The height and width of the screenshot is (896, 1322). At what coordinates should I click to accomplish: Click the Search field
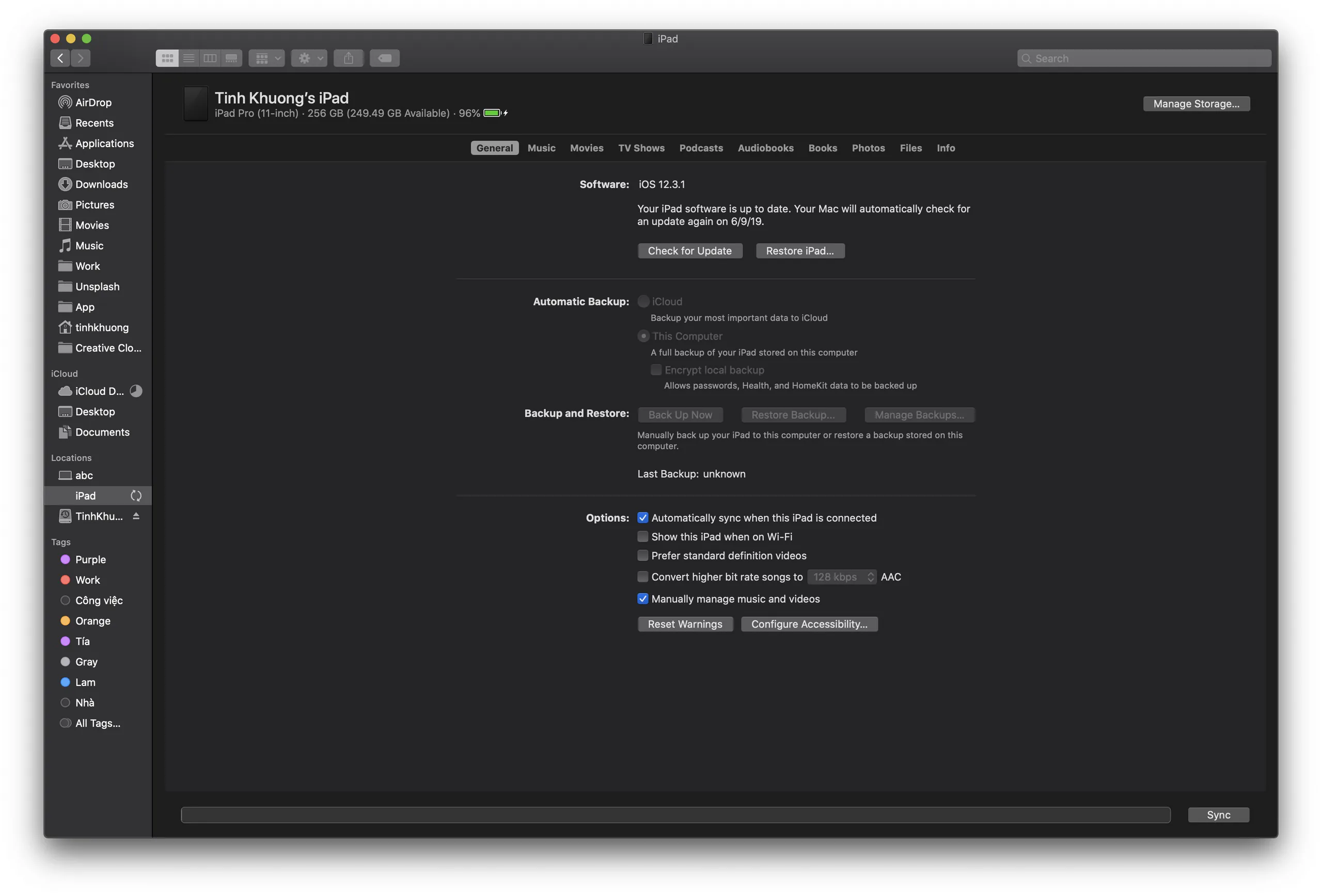click(x=1144, y=58)
